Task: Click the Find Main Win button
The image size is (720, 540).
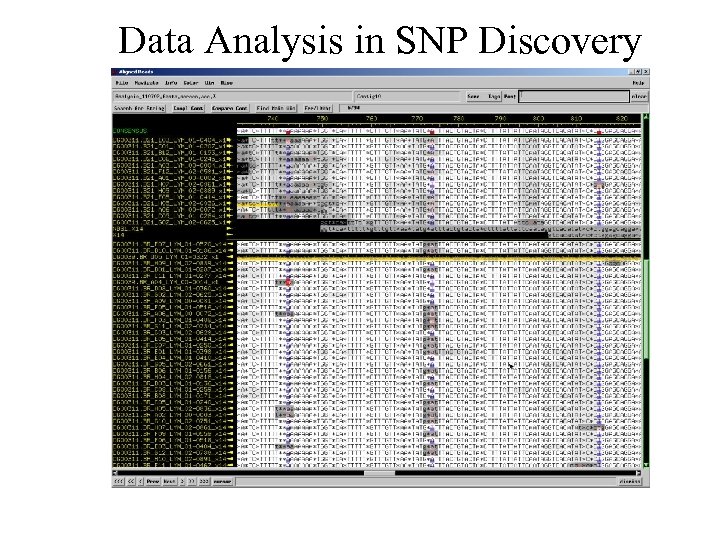Action: (276, 108)
